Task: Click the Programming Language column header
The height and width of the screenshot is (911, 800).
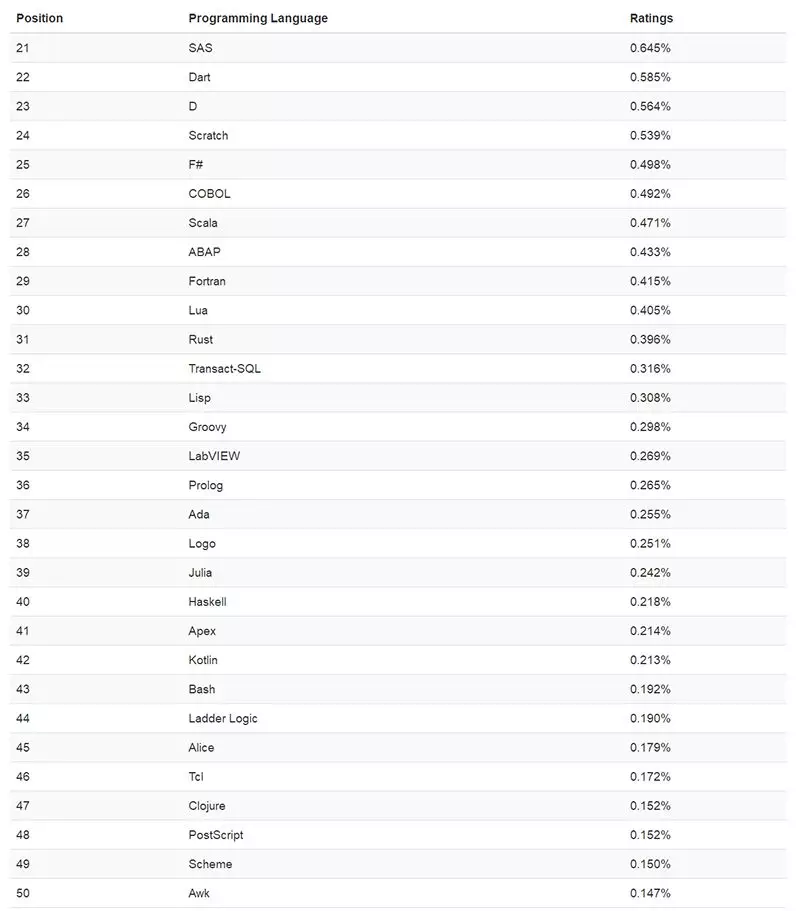Action: pyautogui.click(x=258, y=18)
